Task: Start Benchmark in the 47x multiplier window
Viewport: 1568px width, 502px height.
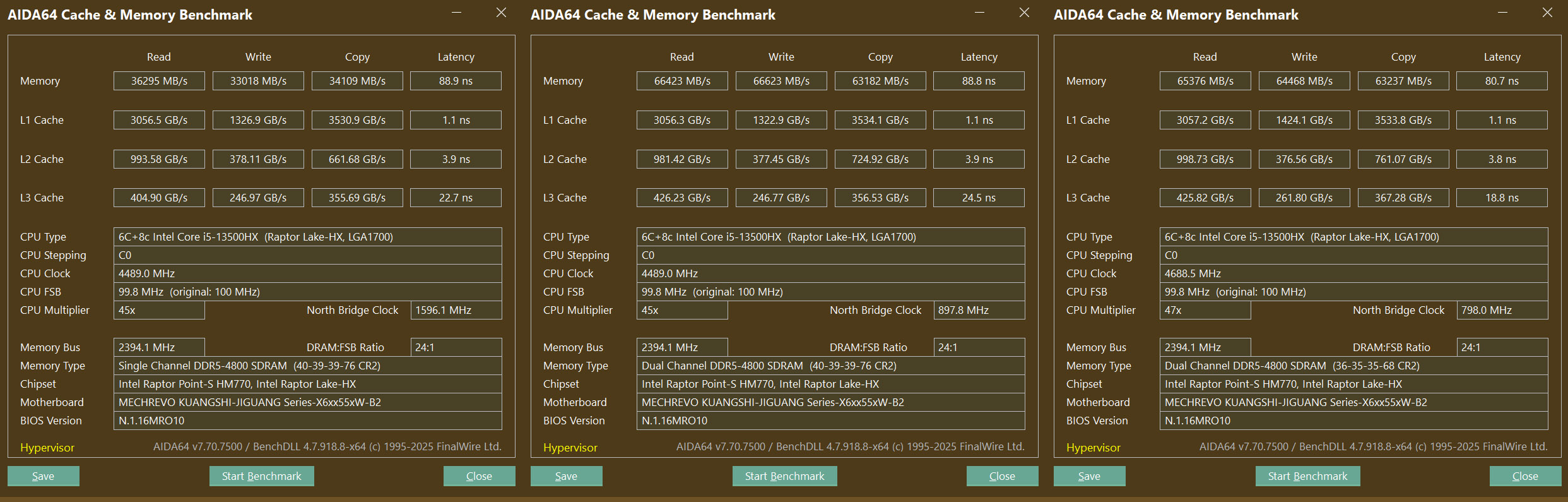Action: [1307, 476]
